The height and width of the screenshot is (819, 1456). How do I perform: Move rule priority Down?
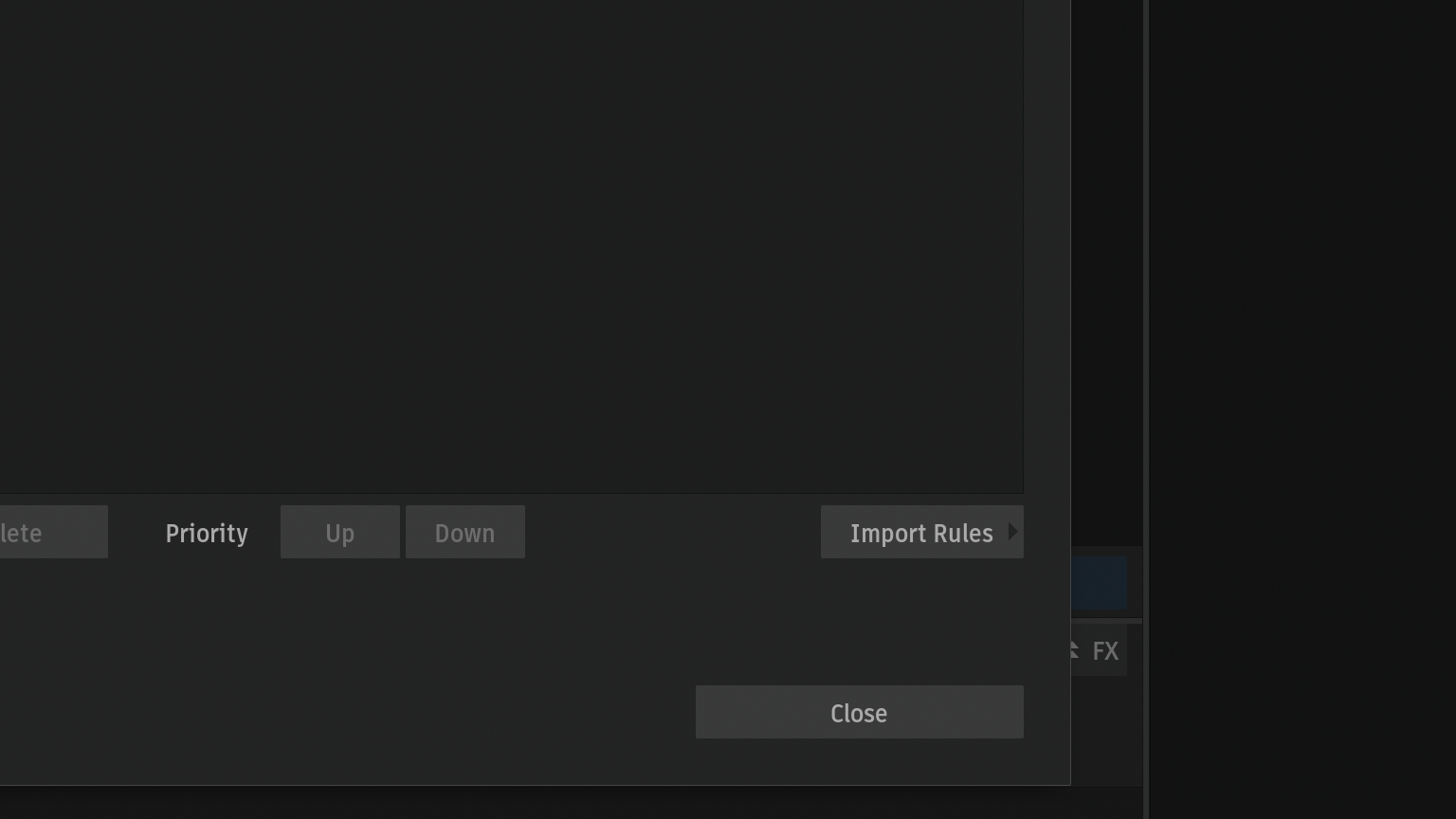[464, 532]
